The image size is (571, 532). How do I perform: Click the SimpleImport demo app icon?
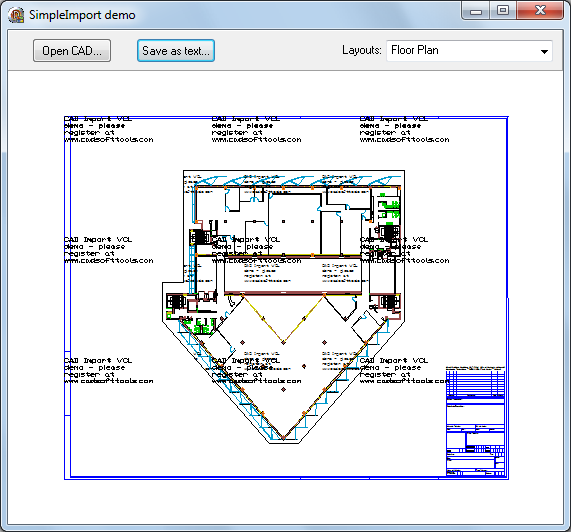pos(16,15)
